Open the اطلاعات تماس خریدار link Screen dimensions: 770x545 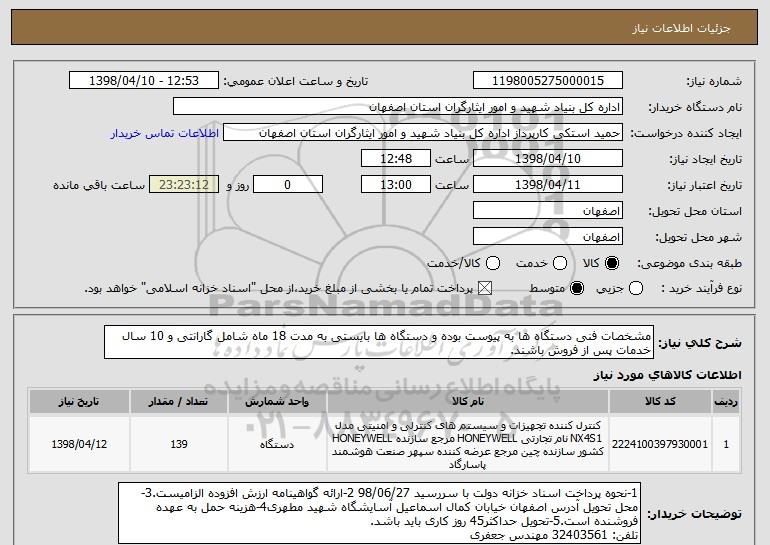click(165, 133)
